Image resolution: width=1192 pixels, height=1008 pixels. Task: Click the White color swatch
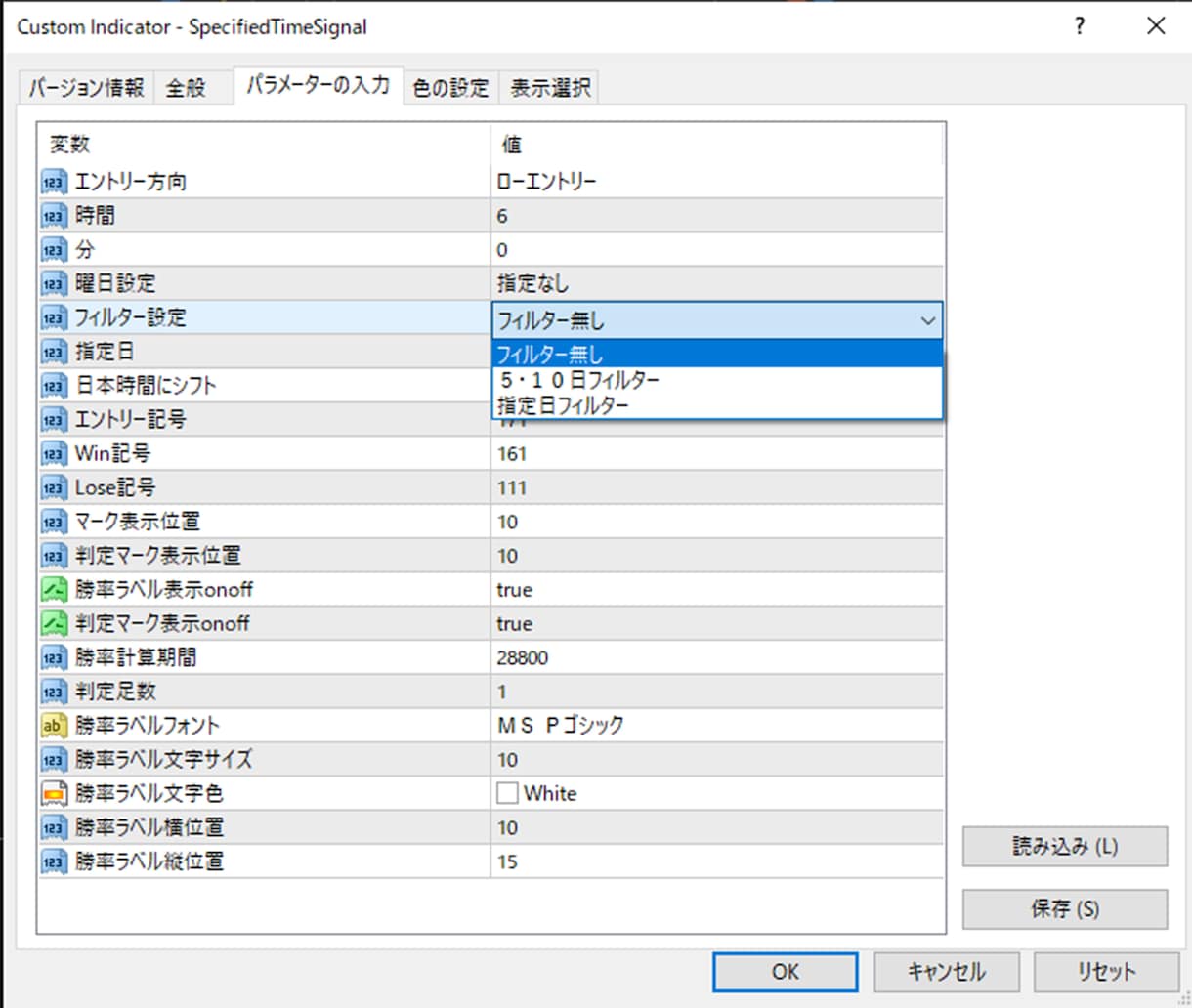tap(507, 793)
